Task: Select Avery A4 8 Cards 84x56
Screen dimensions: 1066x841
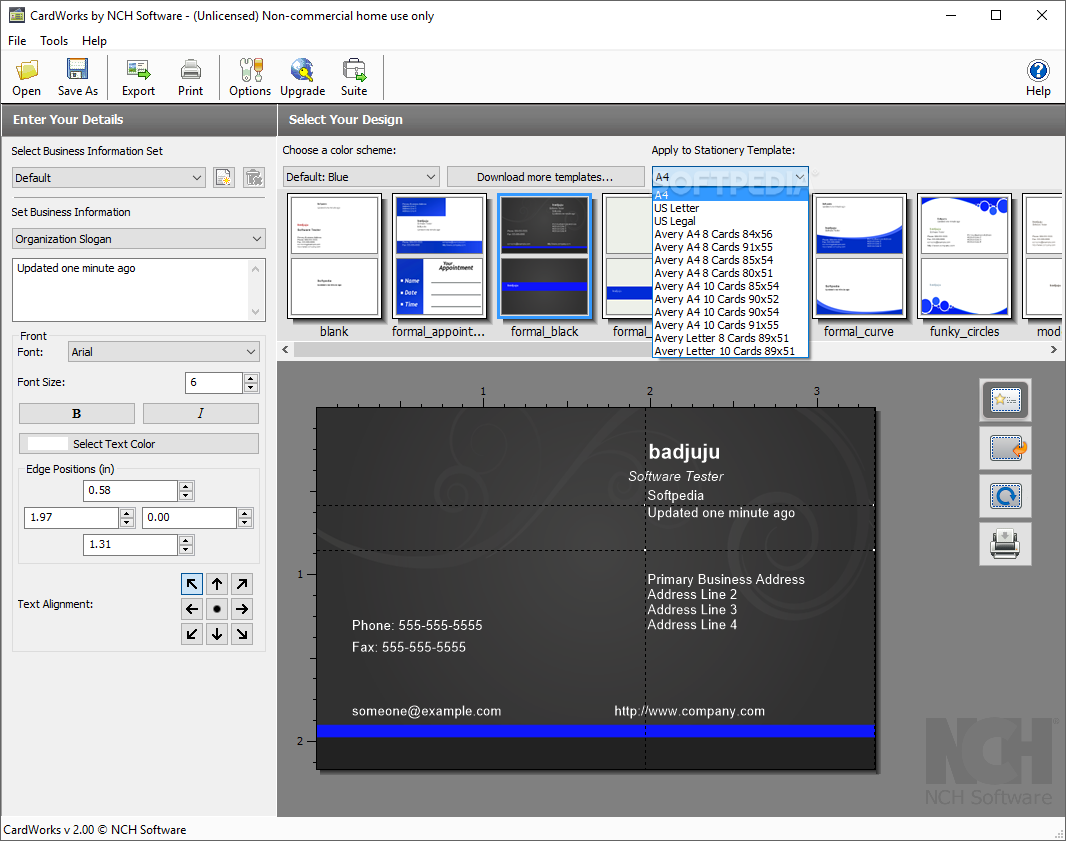Action: coord(730,234)
